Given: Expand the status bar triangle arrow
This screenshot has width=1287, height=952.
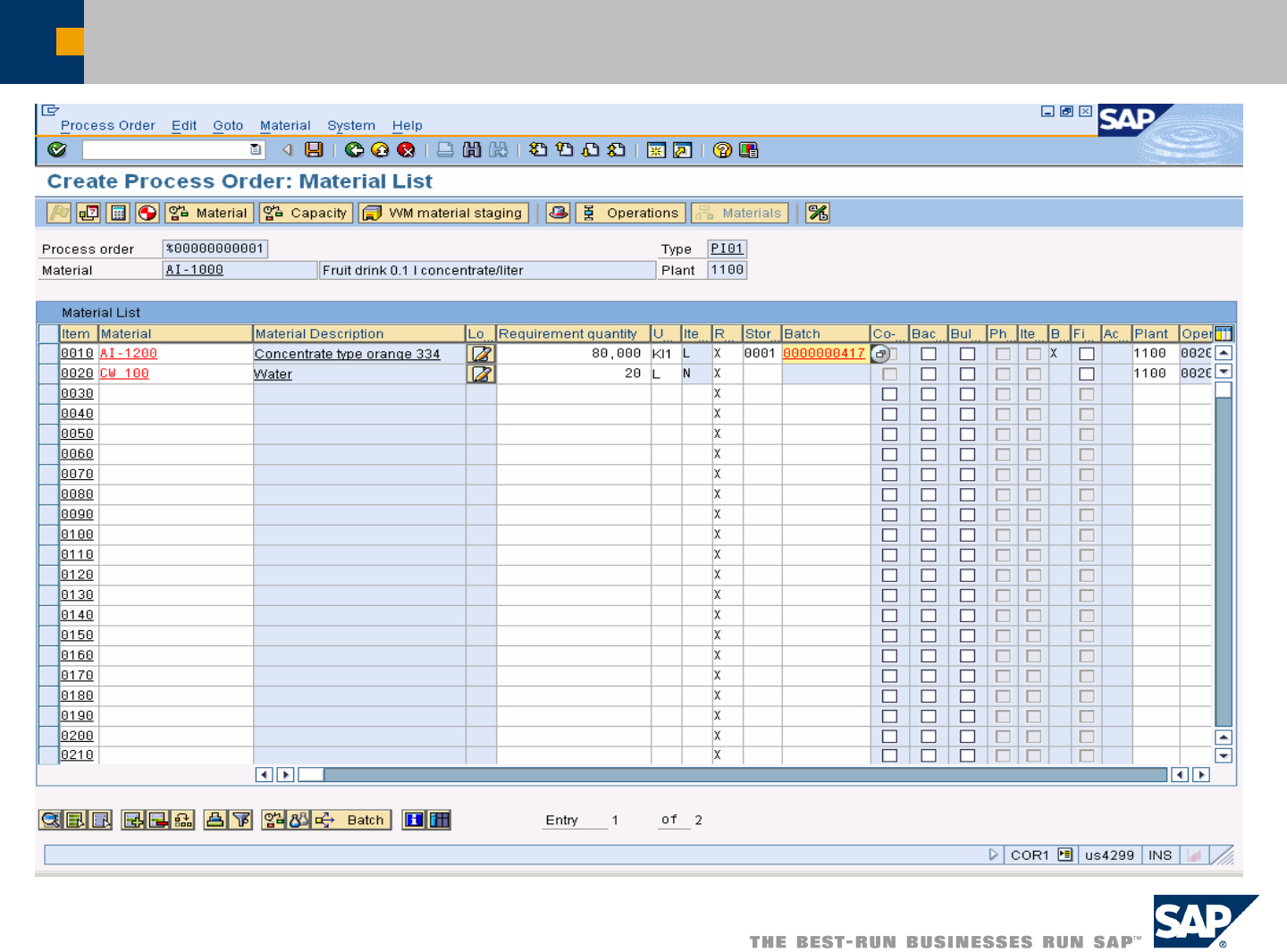Looking at the screenshot, I should tap(993, 855).
